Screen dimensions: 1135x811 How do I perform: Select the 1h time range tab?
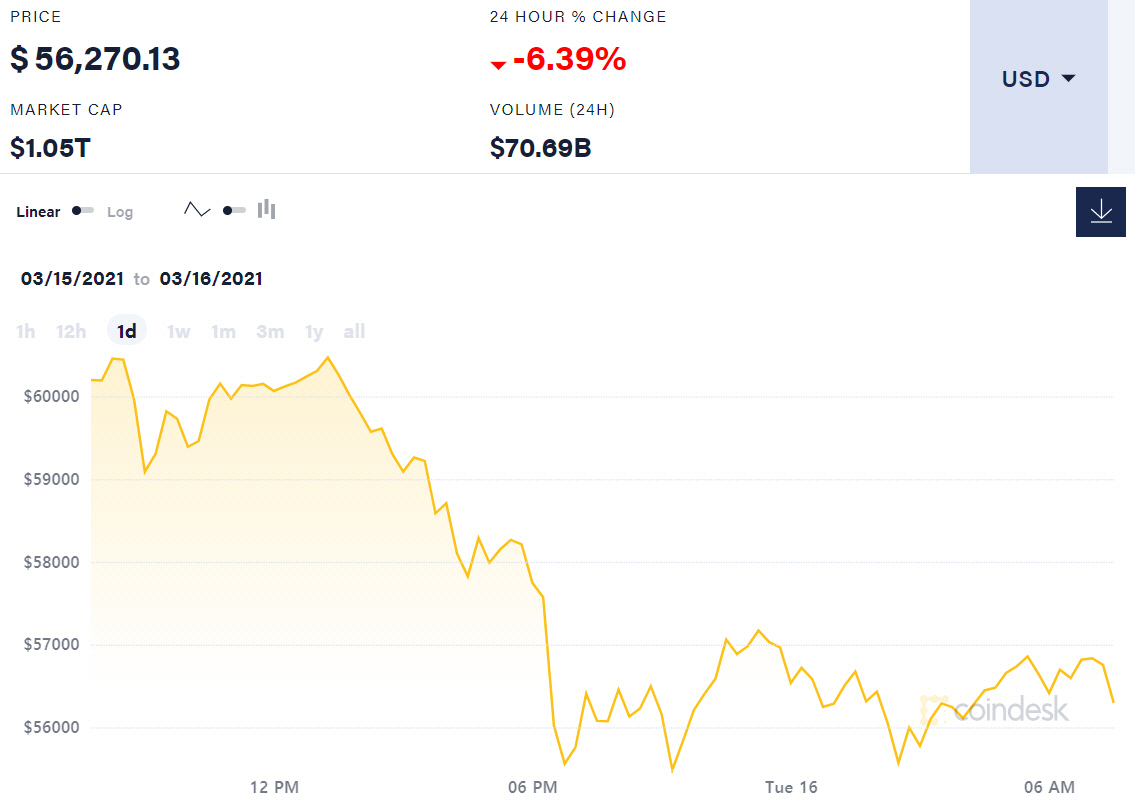point(26,332)
